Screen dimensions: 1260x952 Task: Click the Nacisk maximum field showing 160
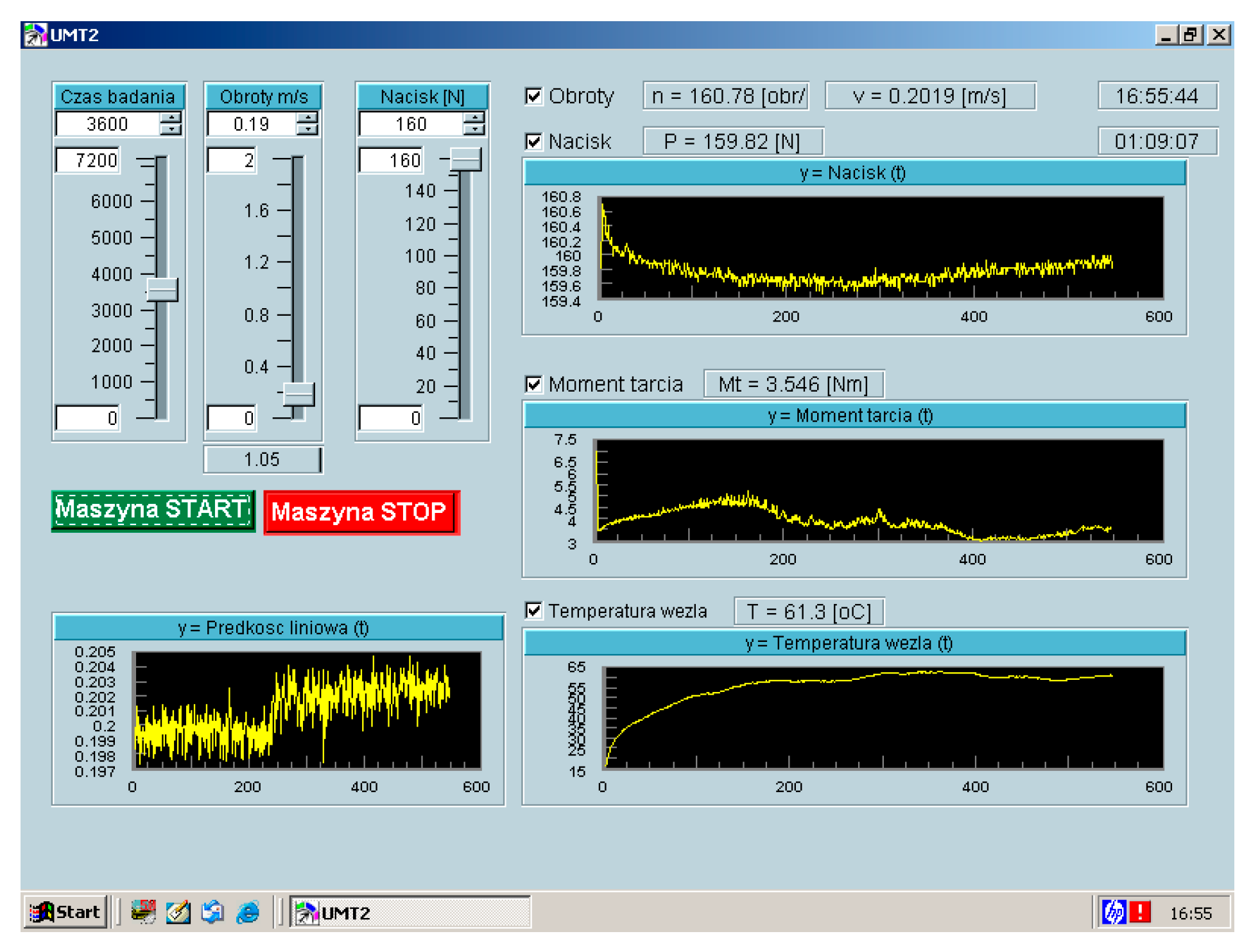point(391,160)
